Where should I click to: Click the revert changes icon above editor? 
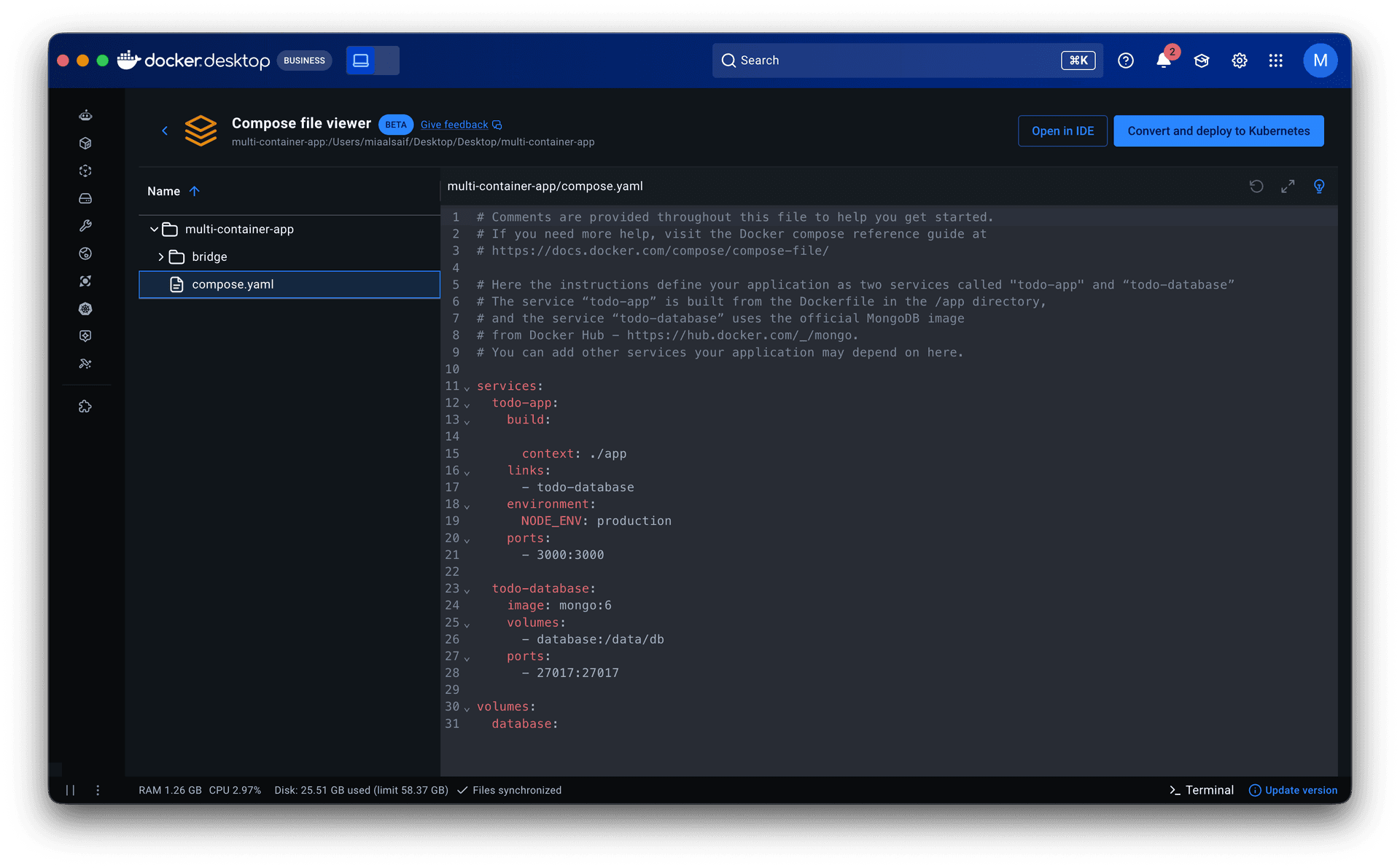pyautogui.click(x=1256, y=187)
